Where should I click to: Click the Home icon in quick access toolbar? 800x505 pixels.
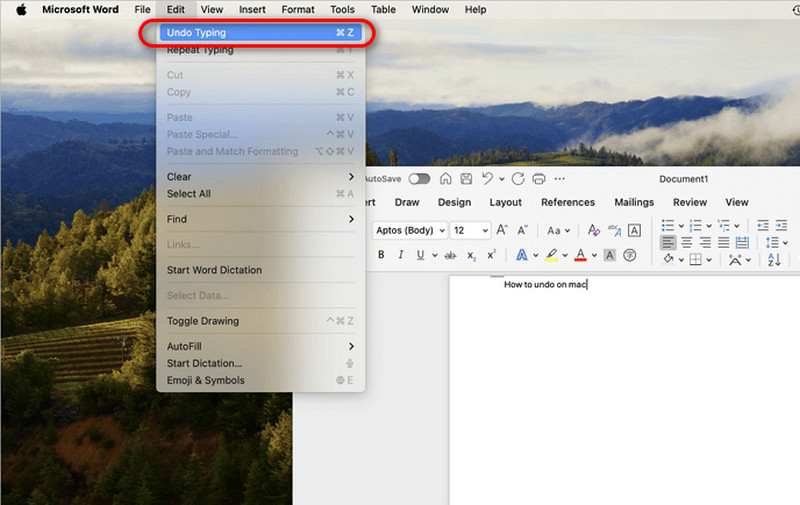point(445,179)
